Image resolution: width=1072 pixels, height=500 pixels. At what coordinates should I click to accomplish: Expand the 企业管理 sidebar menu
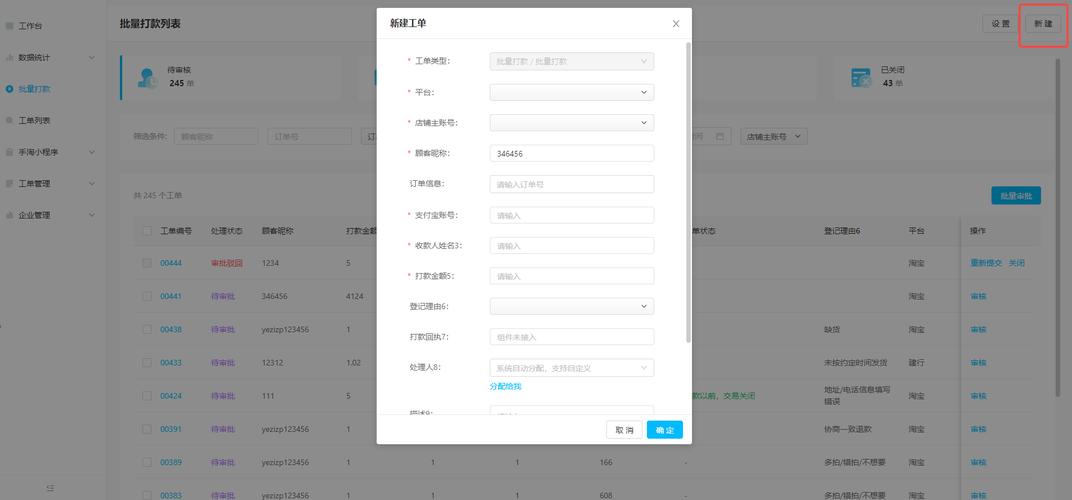click(x=92, y=215)
